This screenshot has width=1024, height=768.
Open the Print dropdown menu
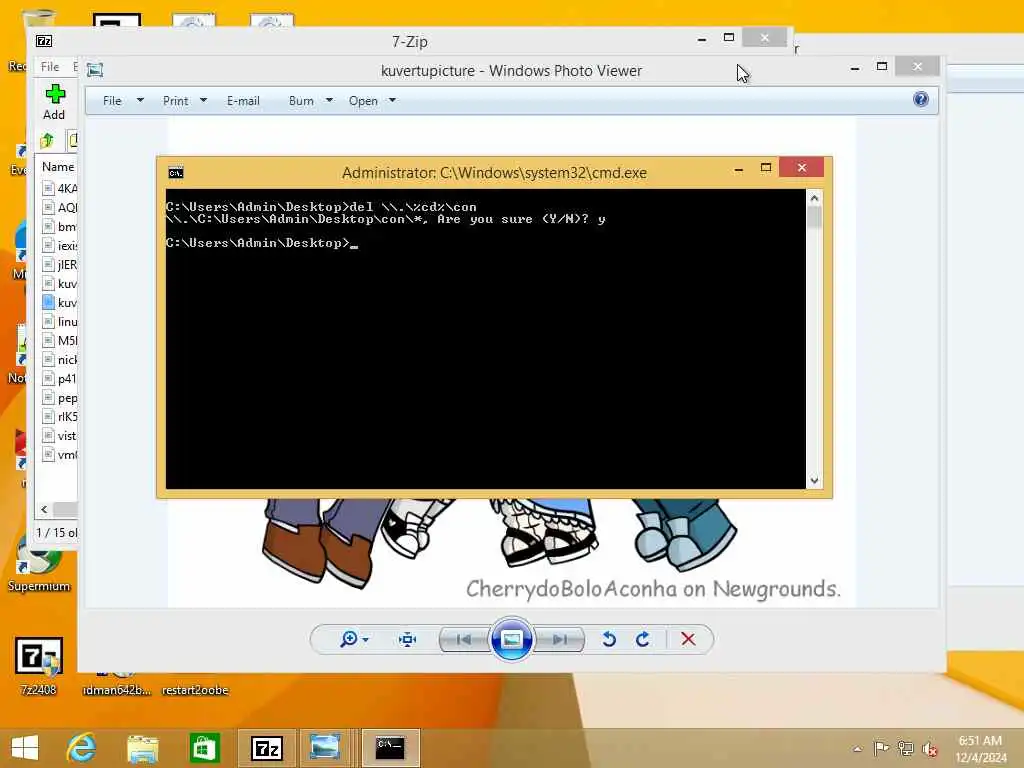click(x=184, y=101)
